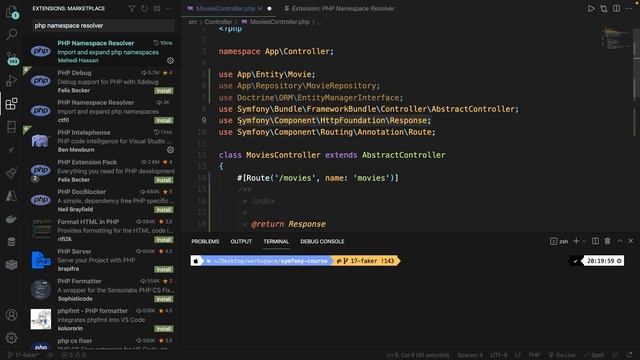Open the Manage gear at the activity bar bottom

[x=11, y=338]
